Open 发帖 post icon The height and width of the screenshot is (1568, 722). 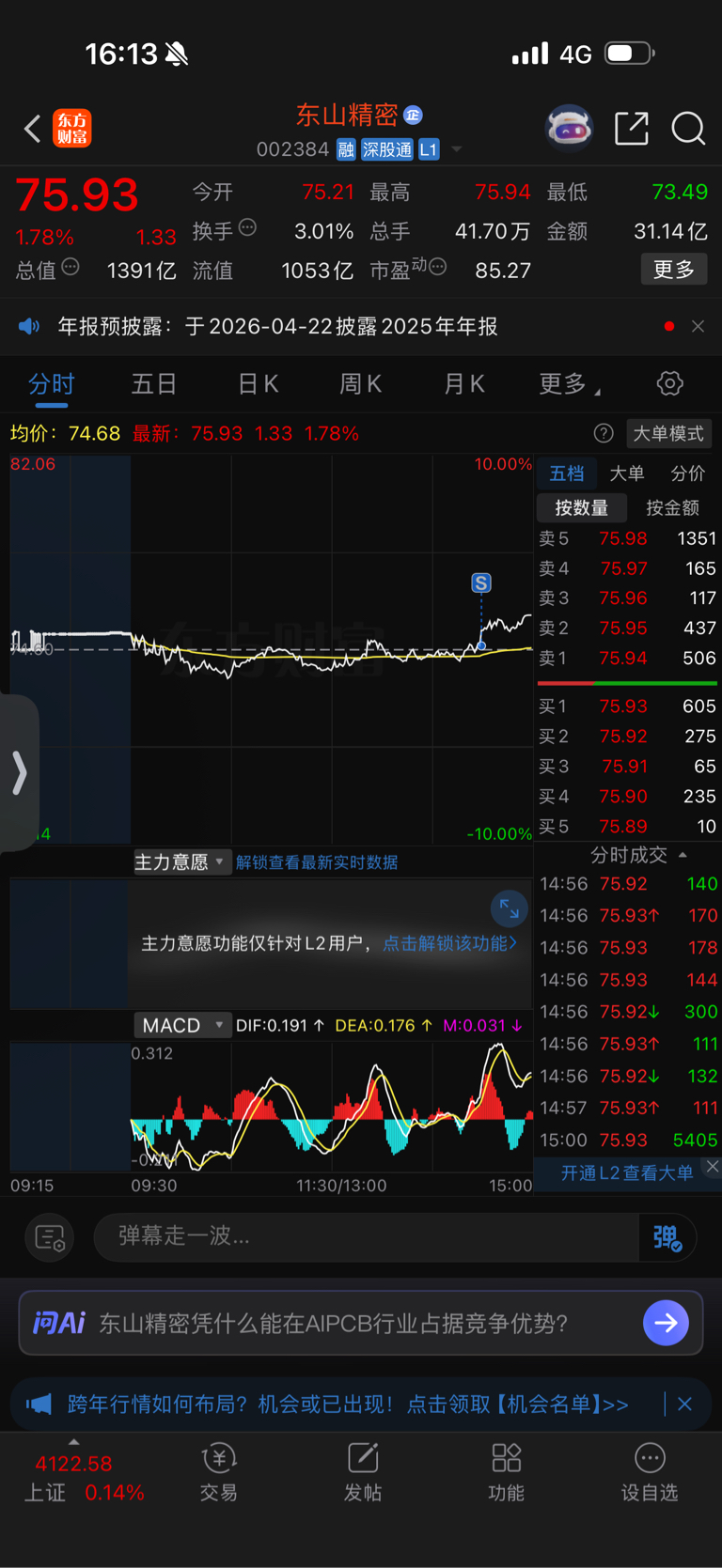(x=363, y=1472)
